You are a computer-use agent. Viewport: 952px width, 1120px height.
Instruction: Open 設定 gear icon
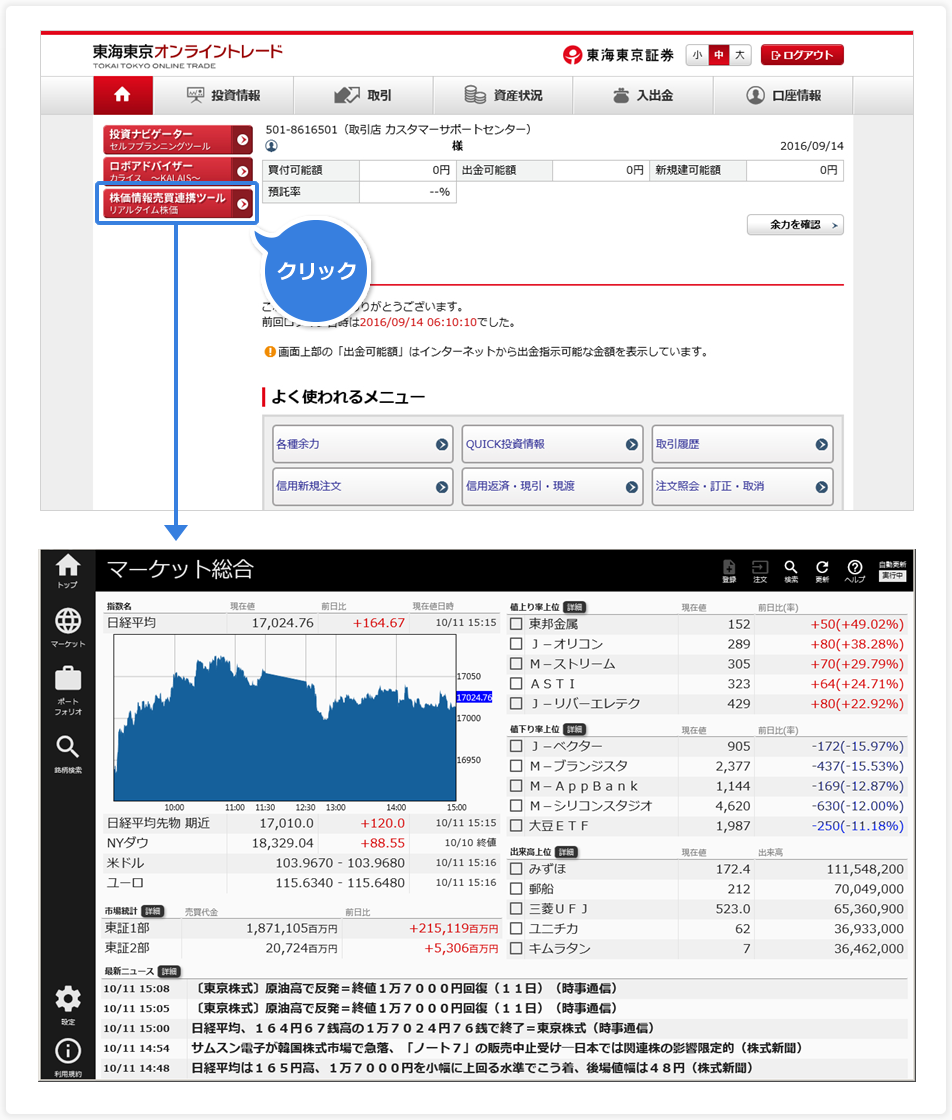click(x=68, y=1005)
